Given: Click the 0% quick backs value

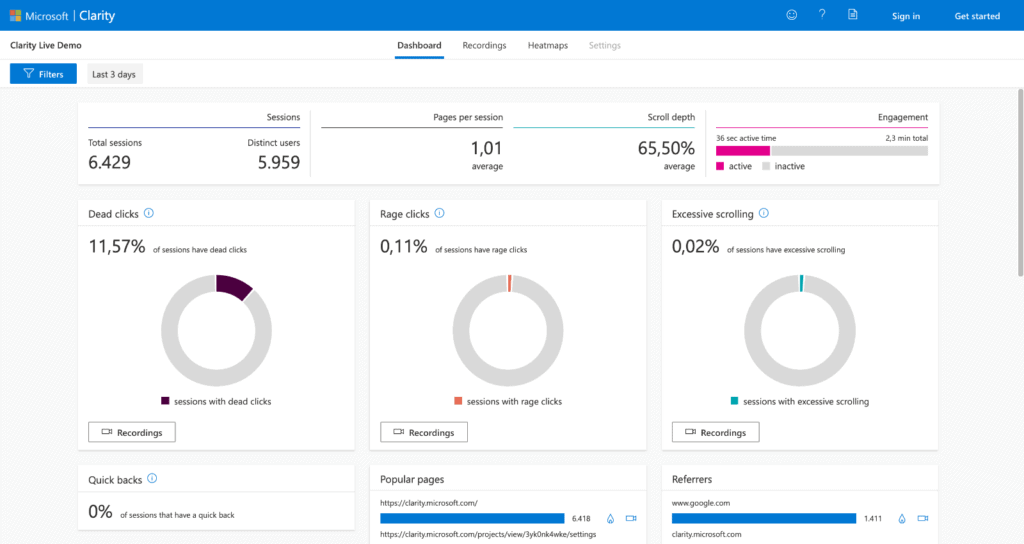Looking at the screenshot, I should point(101,511).
